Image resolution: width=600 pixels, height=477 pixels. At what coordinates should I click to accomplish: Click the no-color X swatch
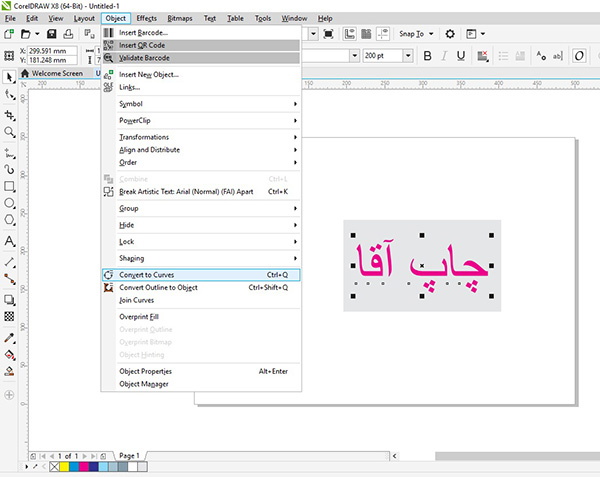[54, 466]
